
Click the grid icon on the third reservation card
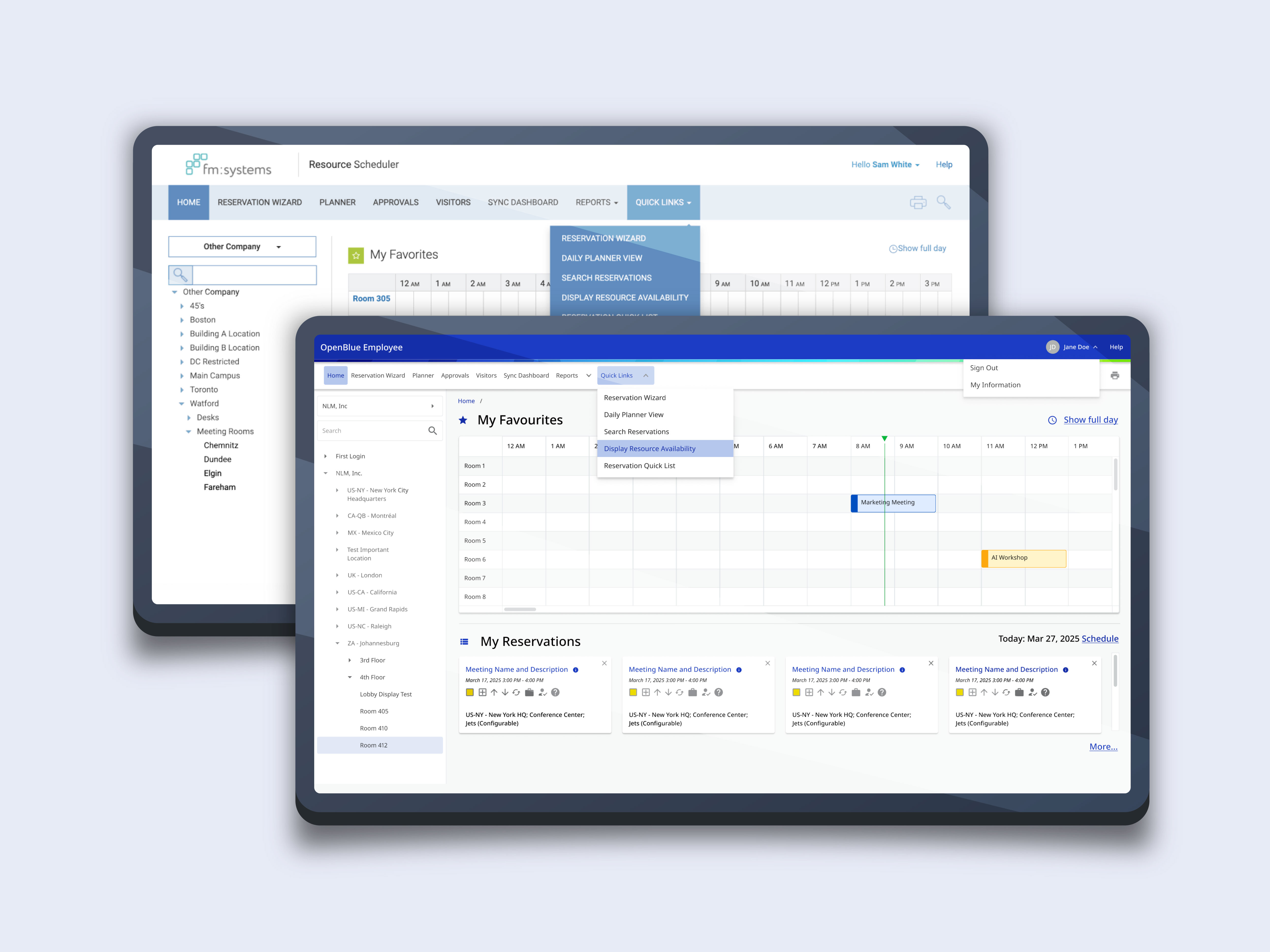(x=809, y=692)
